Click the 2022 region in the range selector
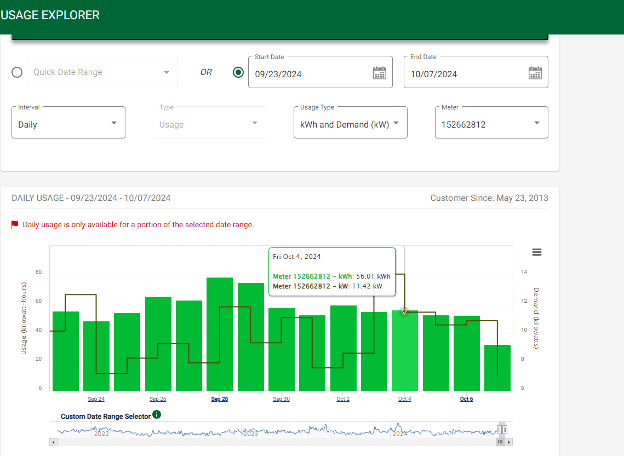 [101, 433]
